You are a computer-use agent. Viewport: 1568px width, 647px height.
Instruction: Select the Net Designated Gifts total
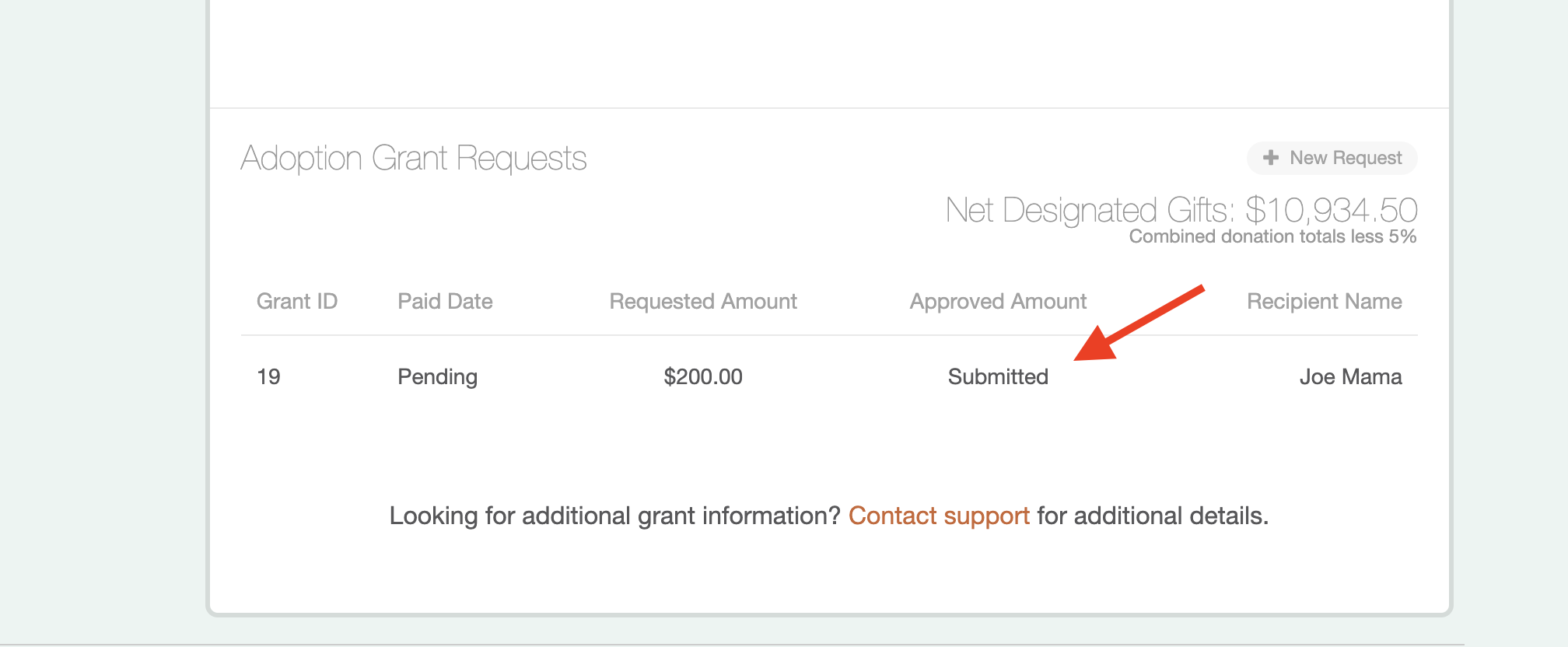(1181, 210)
